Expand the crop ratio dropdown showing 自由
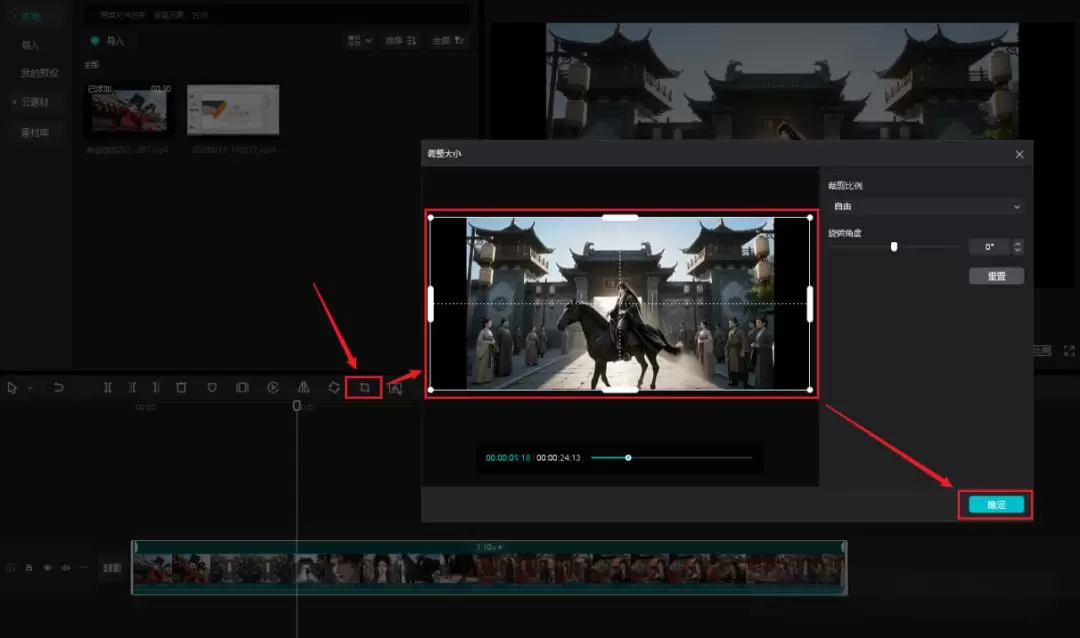 (x=926, y=207)
